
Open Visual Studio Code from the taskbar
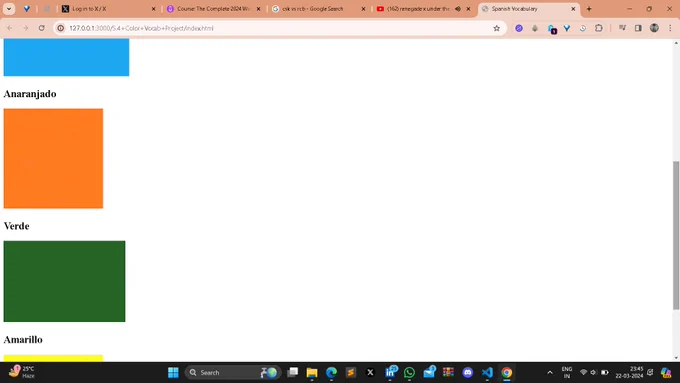click(487, 372)
